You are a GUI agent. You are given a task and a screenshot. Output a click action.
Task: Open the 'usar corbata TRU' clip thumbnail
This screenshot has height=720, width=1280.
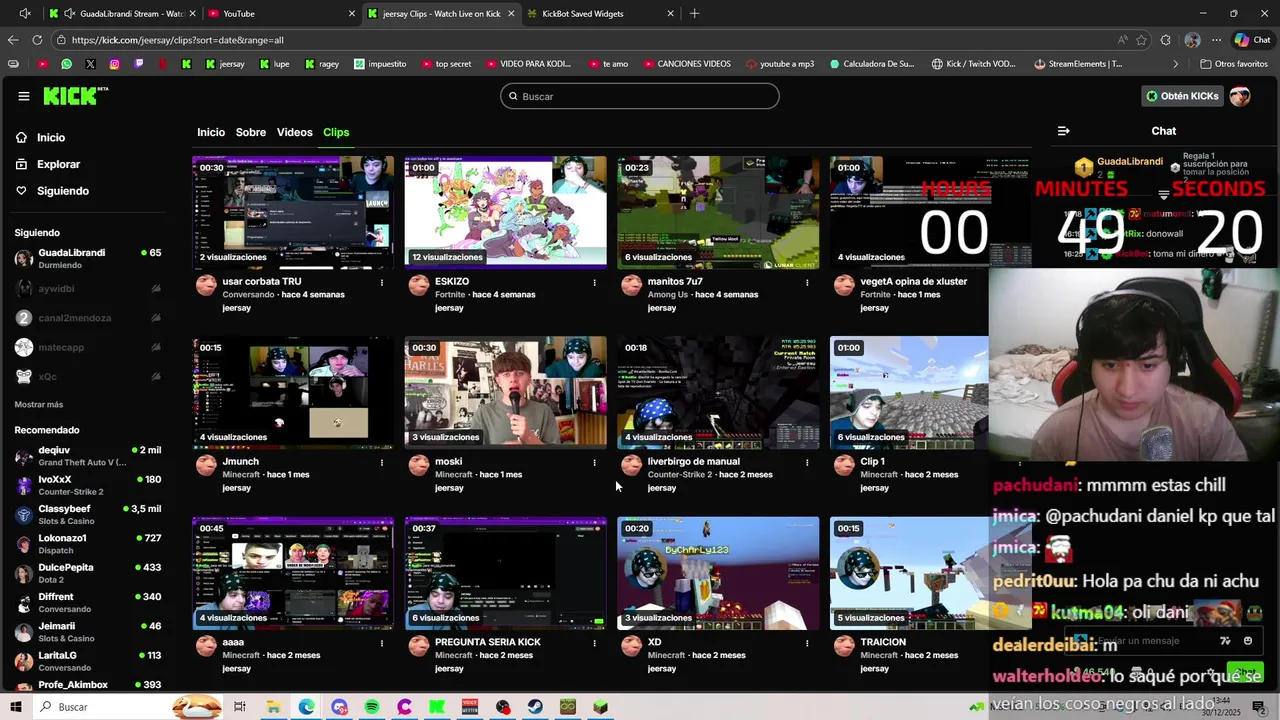click(x=293, y=212)
